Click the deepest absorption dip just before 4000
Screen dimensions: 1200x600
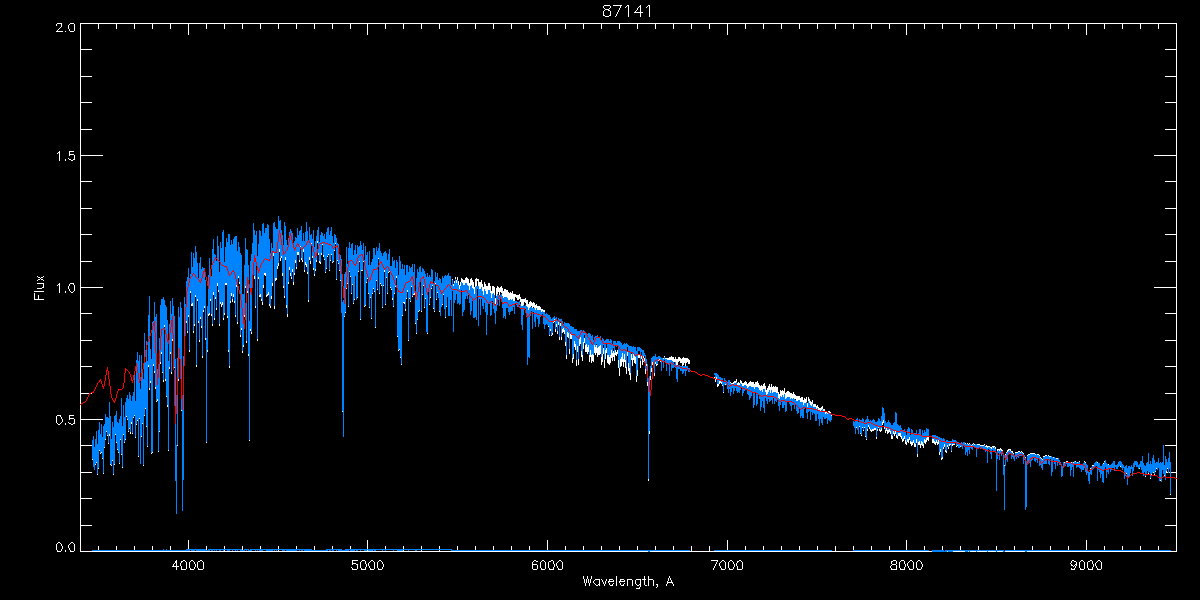tap(178, 512)
